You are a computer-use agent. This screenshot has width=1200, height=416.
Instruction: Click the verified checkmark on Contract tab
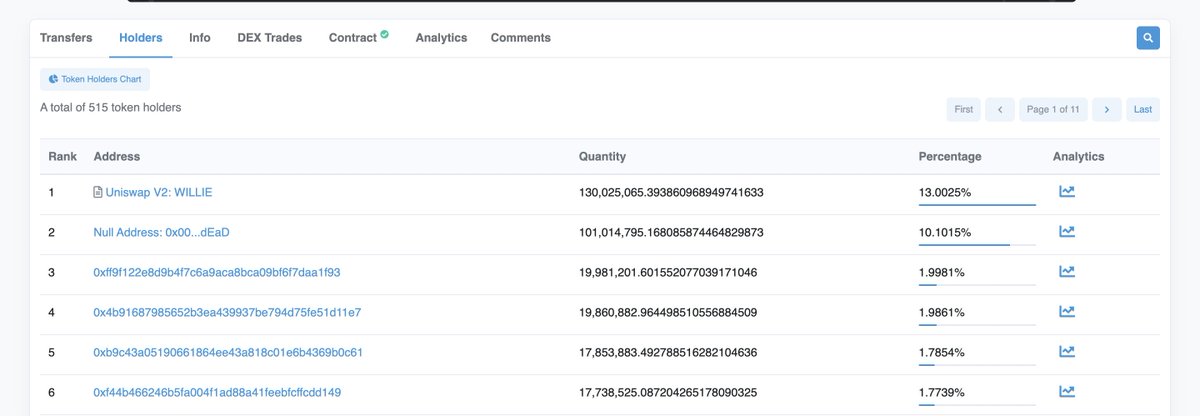tap(384, 34)
